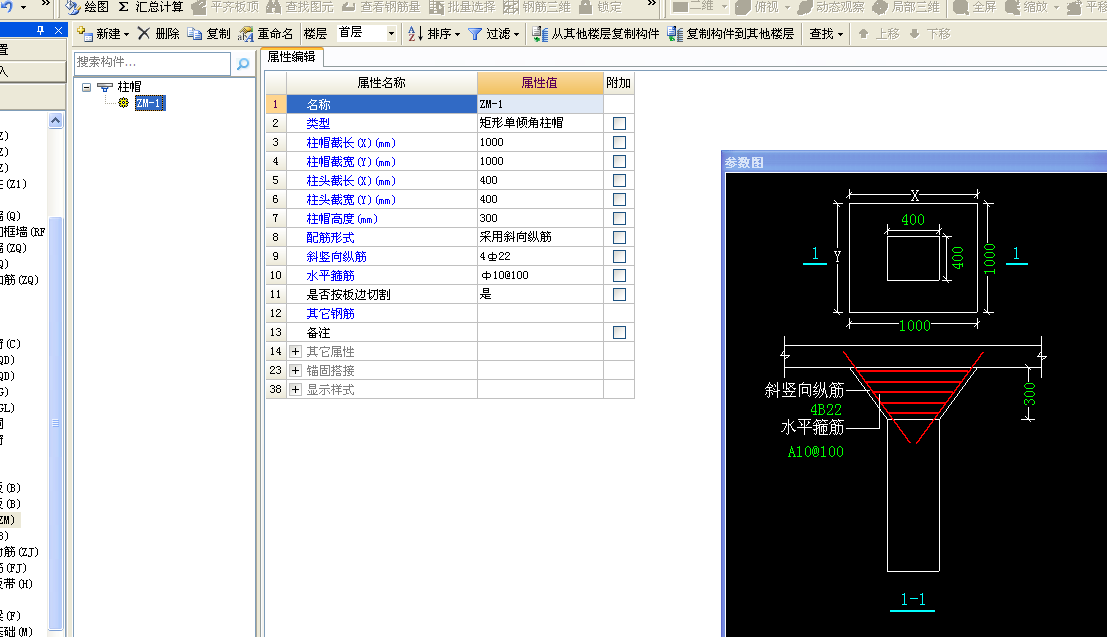Click the 类型 value 矩形单倾角柱帽 cell
Screen dimensions: 1107x637
pos(540,123)
